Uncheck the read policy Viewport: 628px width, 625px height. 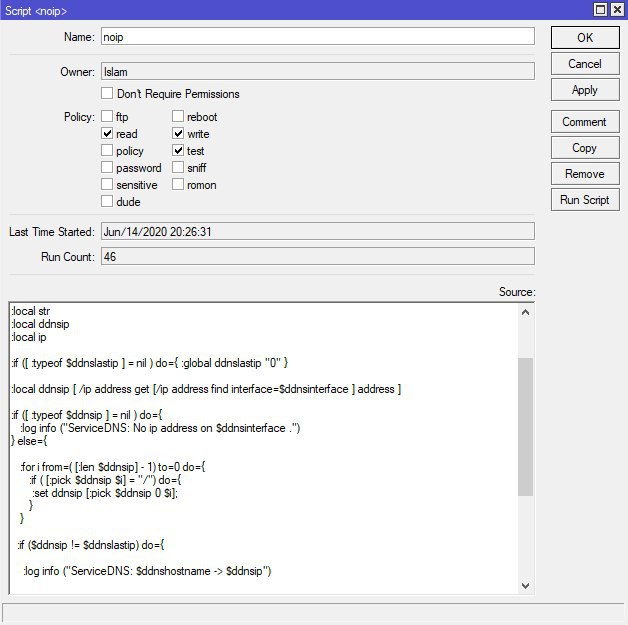pos(107,133)
